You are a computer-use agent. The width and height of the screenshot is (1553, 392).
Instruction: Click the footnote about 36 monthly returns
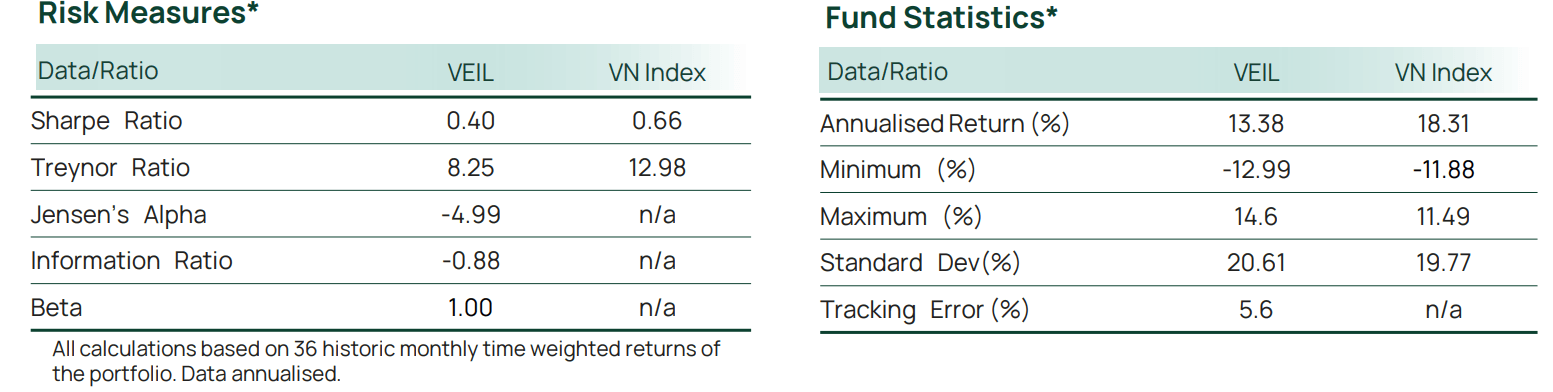(386, 362)
